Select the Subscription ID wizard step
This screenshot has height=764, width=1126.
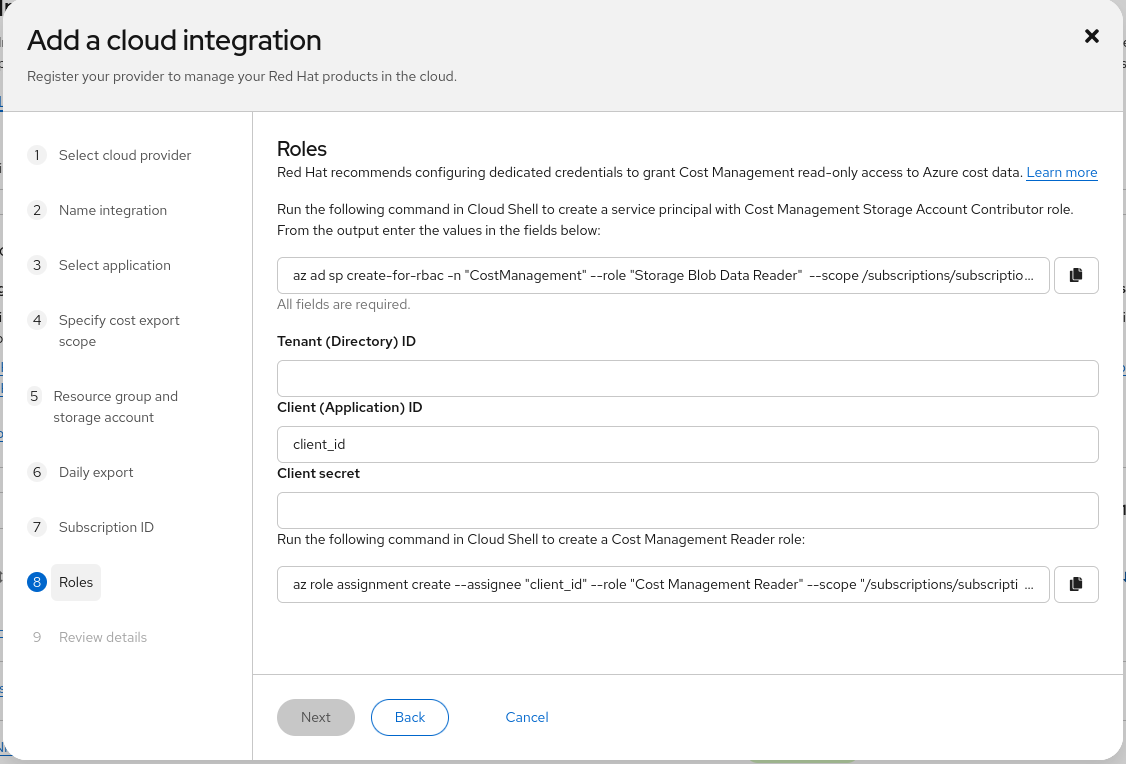coord(105,527)
